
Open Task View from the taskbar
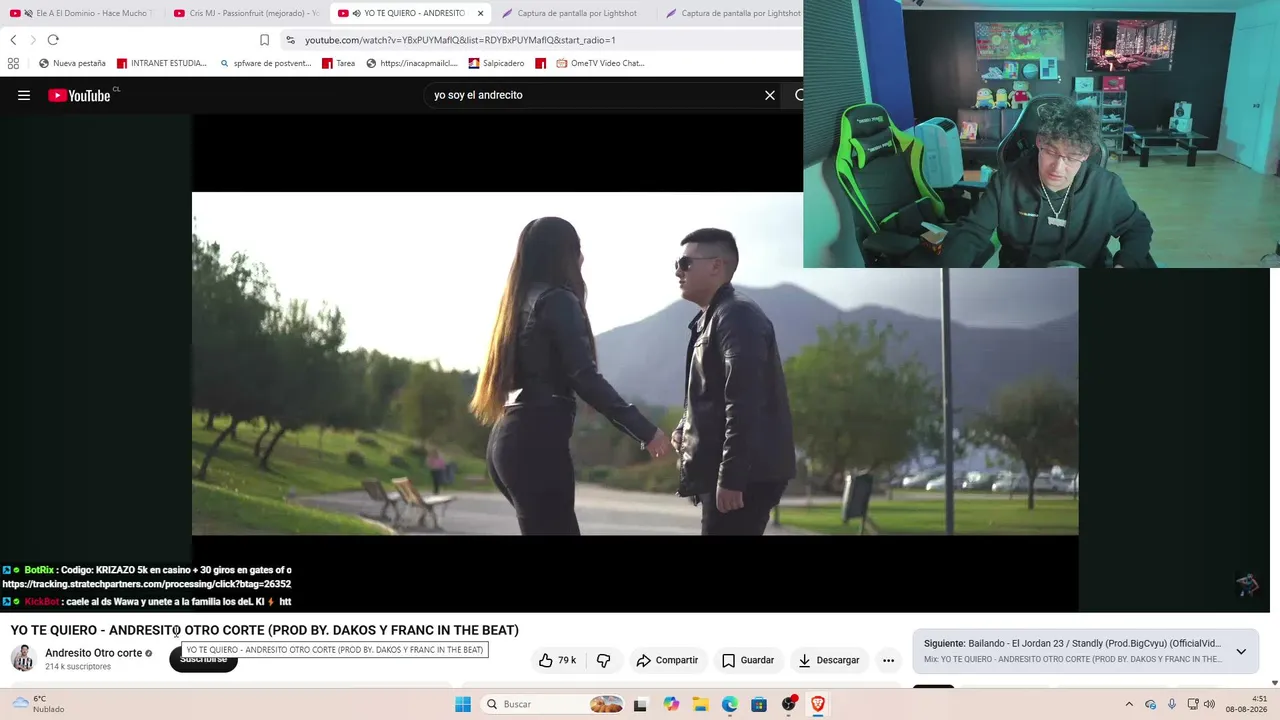coord(640,704)
